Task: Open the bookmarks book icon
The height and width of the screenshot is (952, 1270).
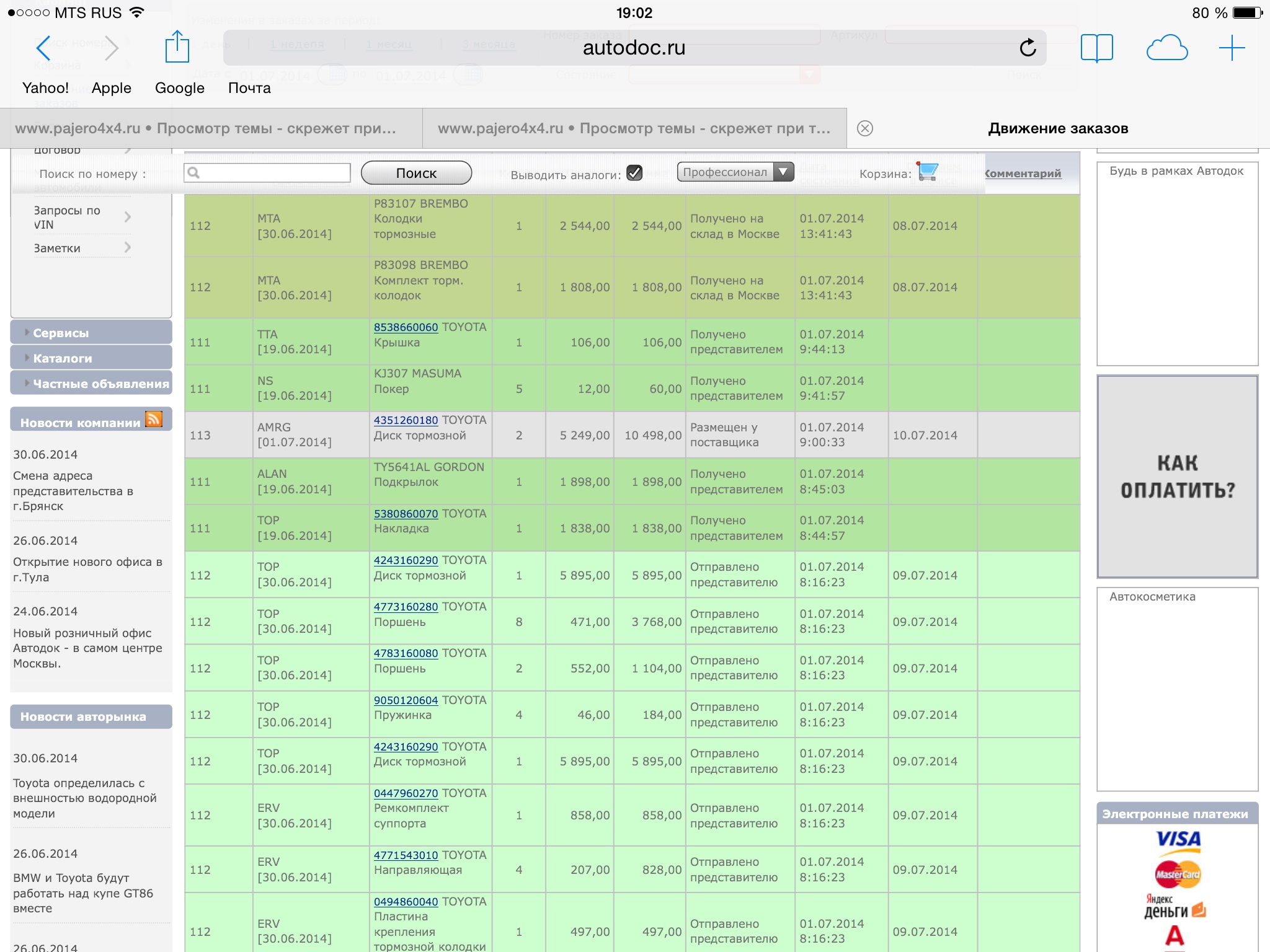Action: 1096,48
